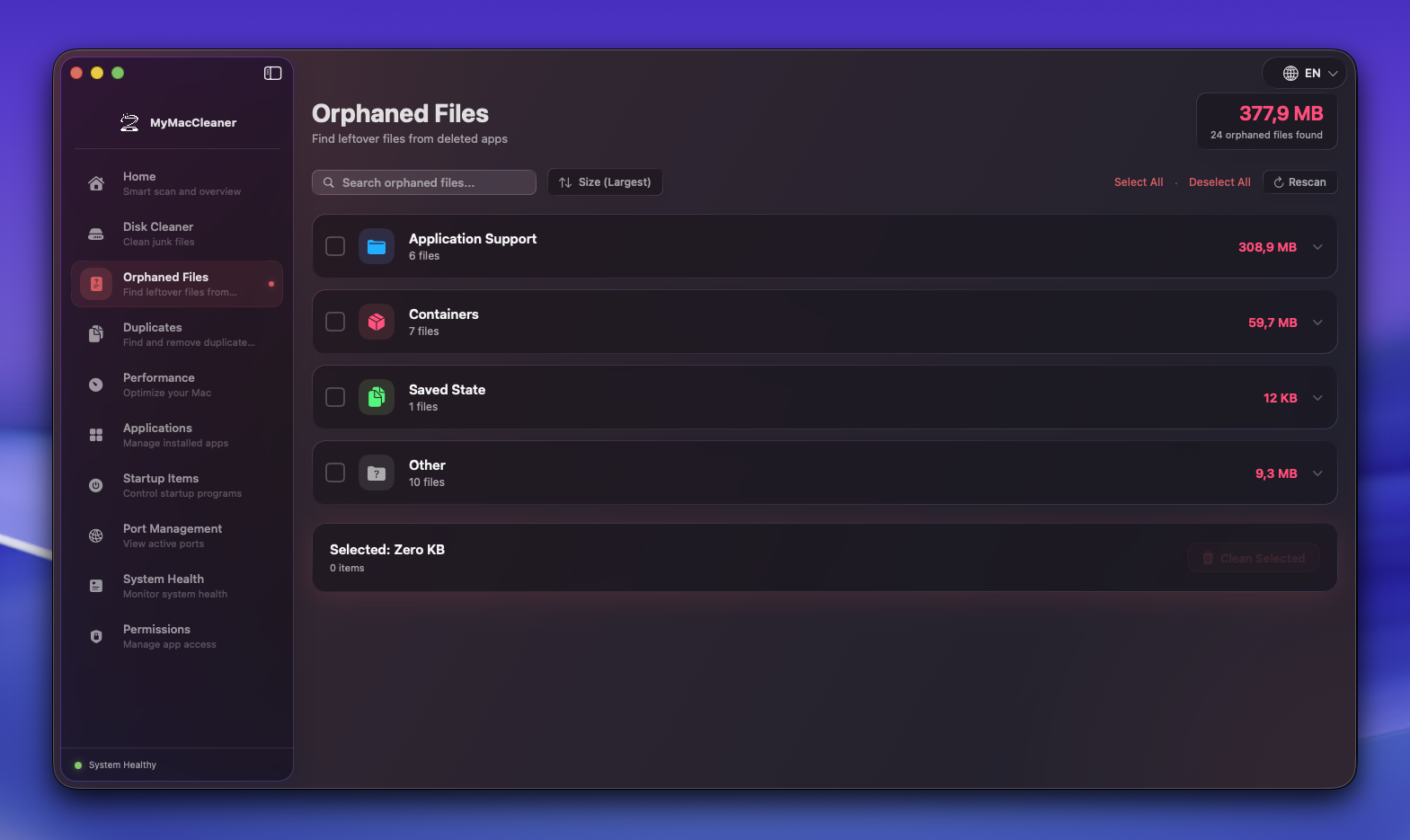Check the Containers checkbox
The height and width of the screenshot is (840, 1410).
[335, 322]
